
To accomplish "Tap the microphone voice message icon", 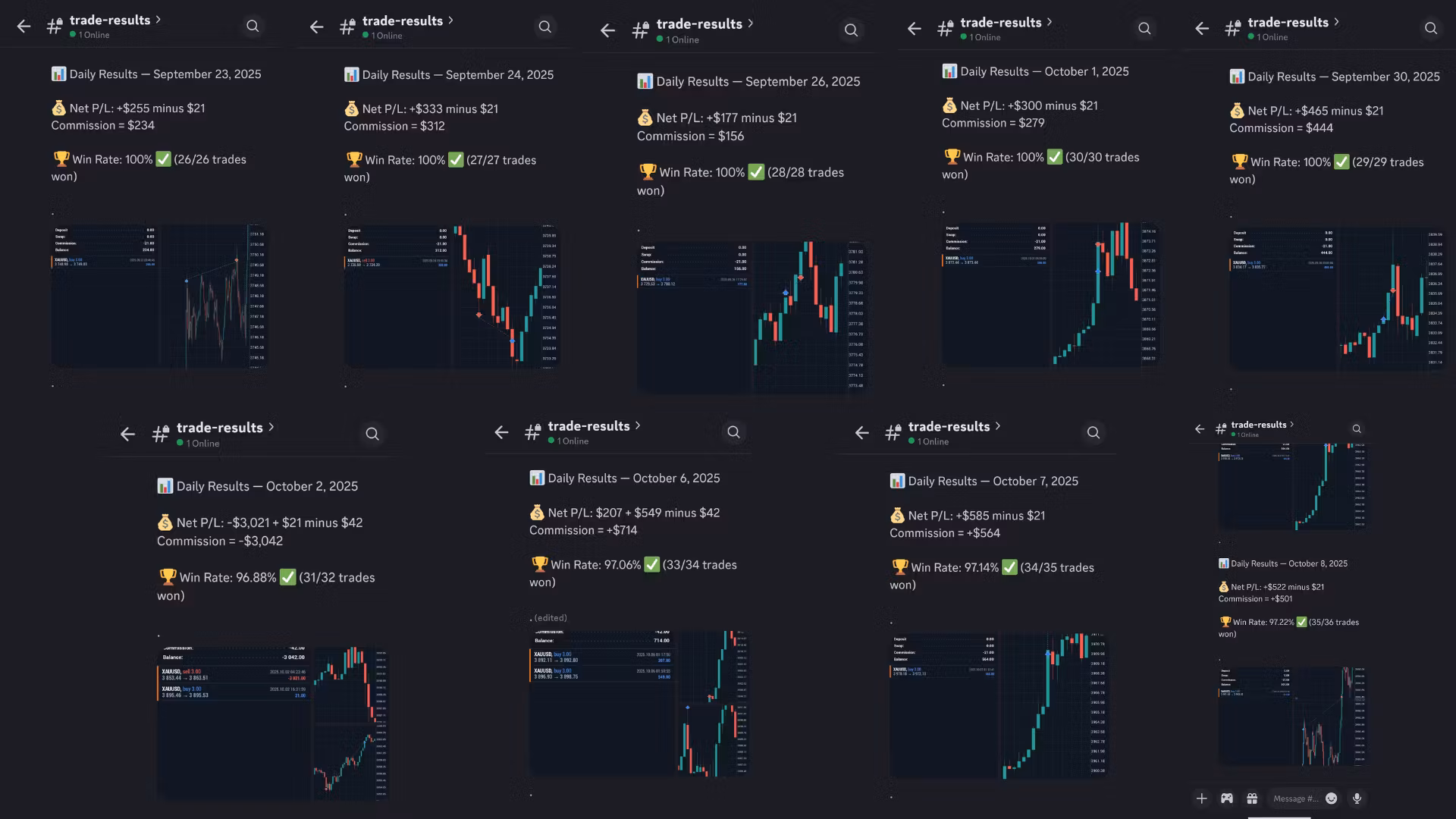I will pos(1357,798).
